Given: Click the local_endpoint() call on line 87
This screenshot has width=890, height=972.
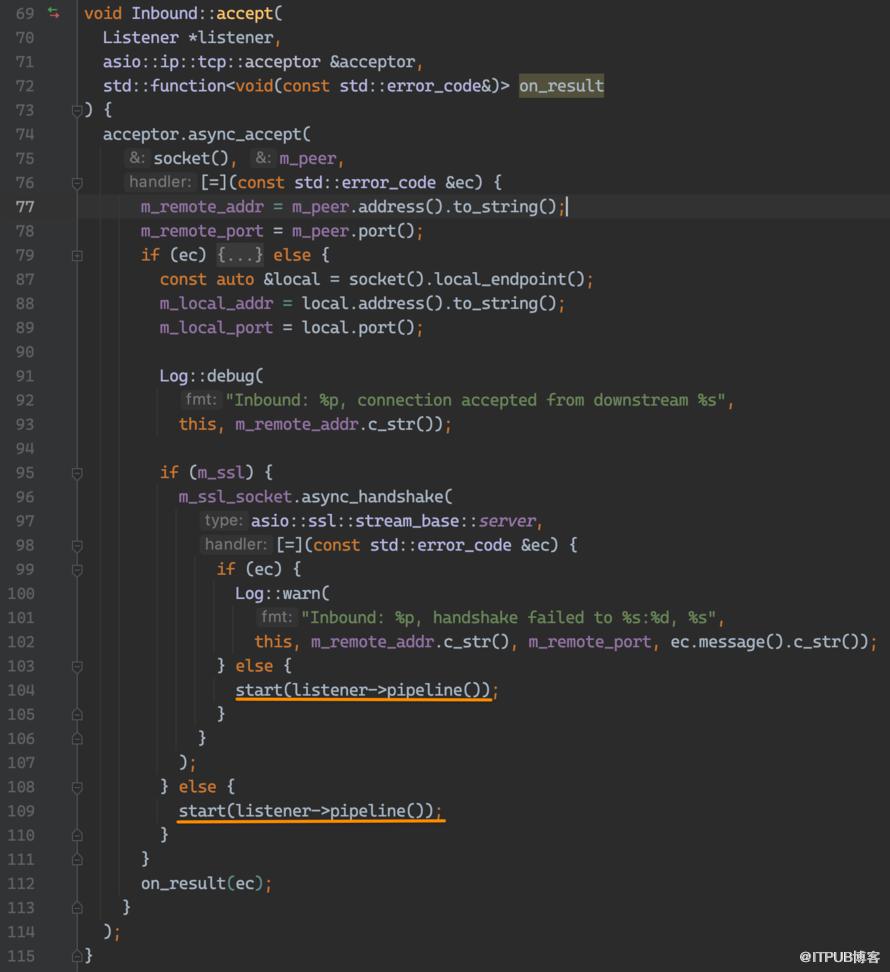Looking at the screenshot, I should tap(509, 279).
